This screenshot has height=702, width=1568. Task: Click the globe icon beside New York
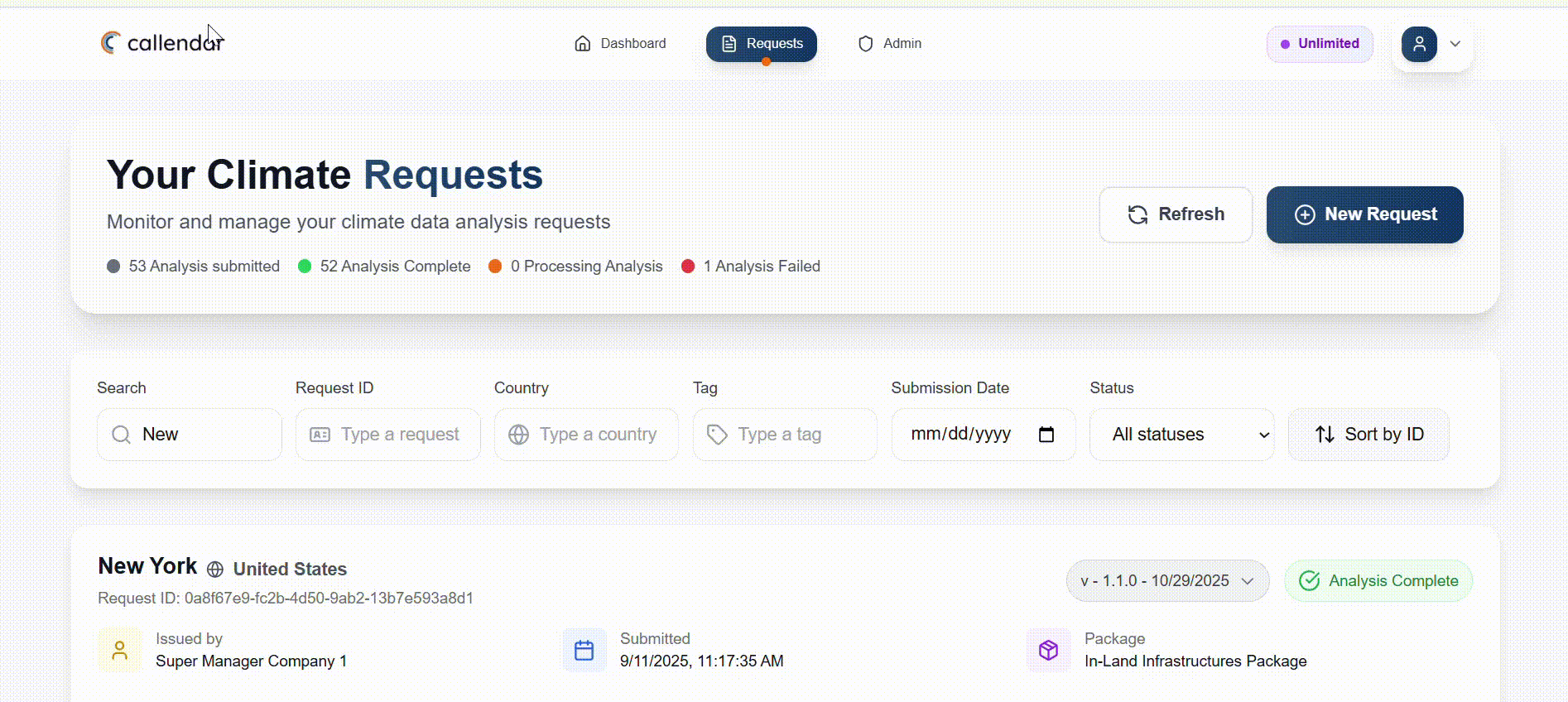(x=215, y=570)
